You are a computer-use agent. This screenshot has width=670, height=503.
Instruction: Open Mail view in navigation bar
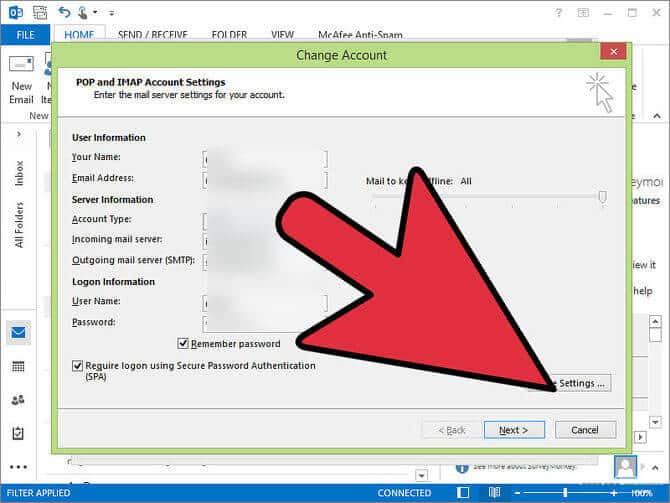(x=19, y=332)
